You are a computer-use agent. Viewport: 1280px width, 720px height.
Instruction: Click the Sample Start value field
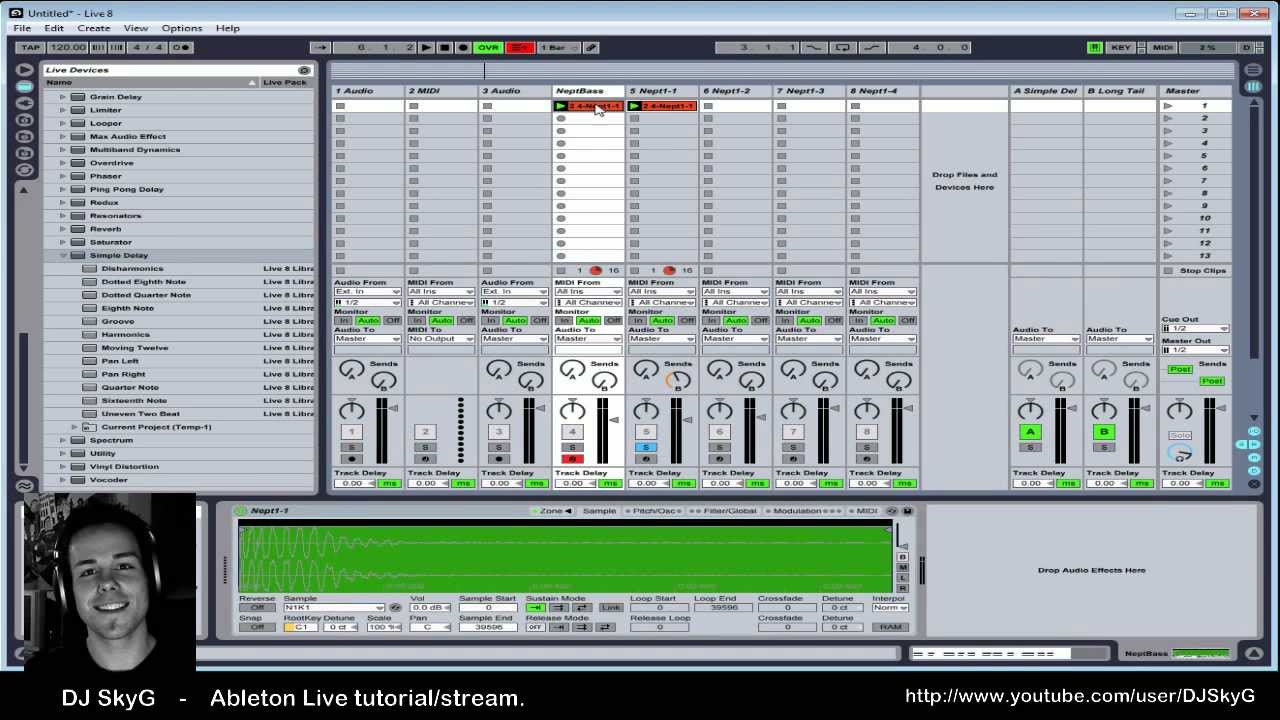click(489, 608)
